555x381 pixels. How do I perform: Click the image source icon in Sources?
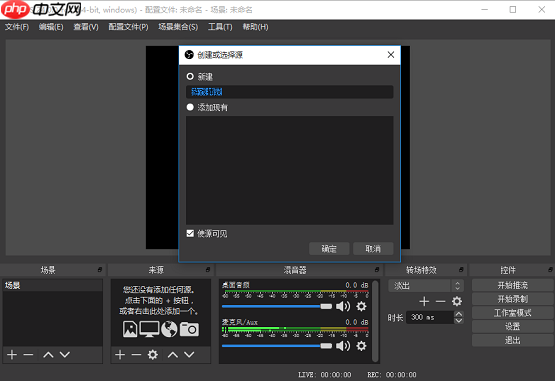pyautogui.click(x=130, y=329)
